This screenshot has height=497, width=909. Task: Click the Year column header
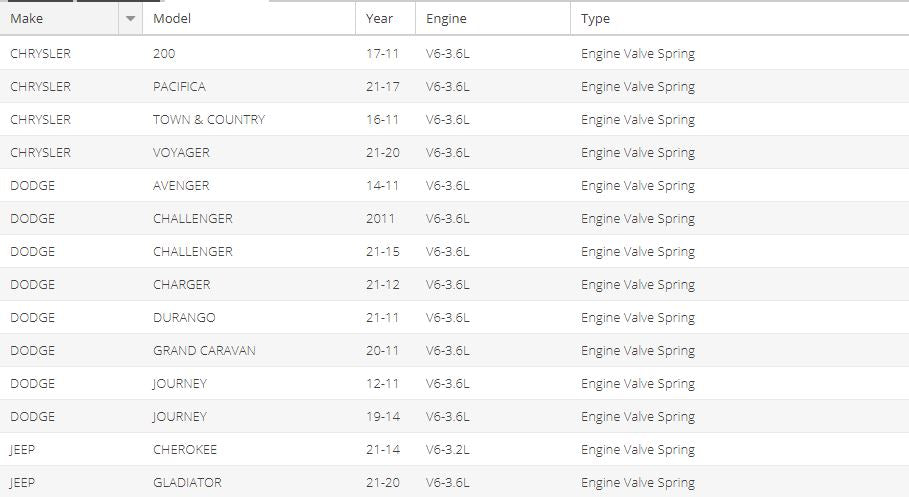(386, 19)
